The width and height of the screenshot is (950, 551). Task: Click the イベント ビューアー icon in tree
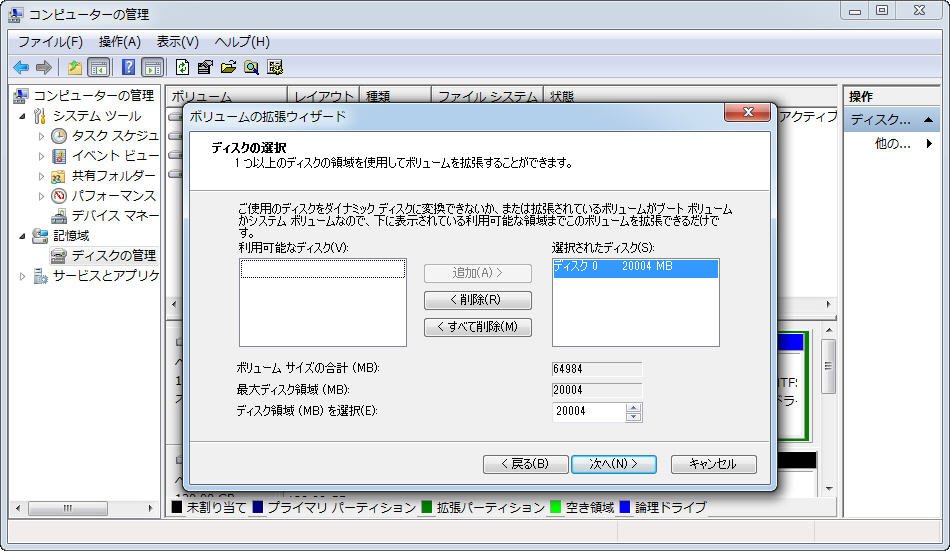coord(59,156)
